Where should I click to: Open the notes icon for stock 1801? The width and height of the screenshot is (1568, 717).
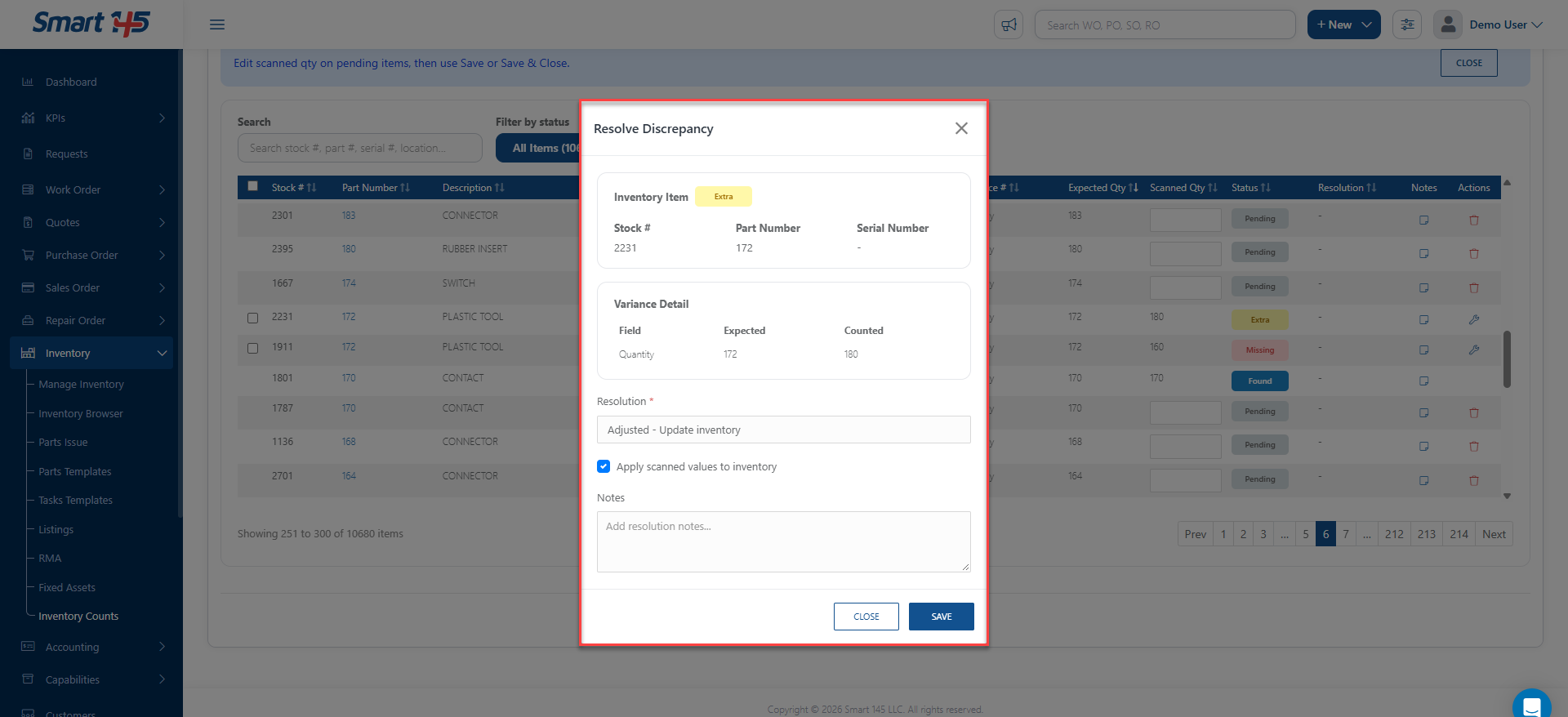point(1423,381)
